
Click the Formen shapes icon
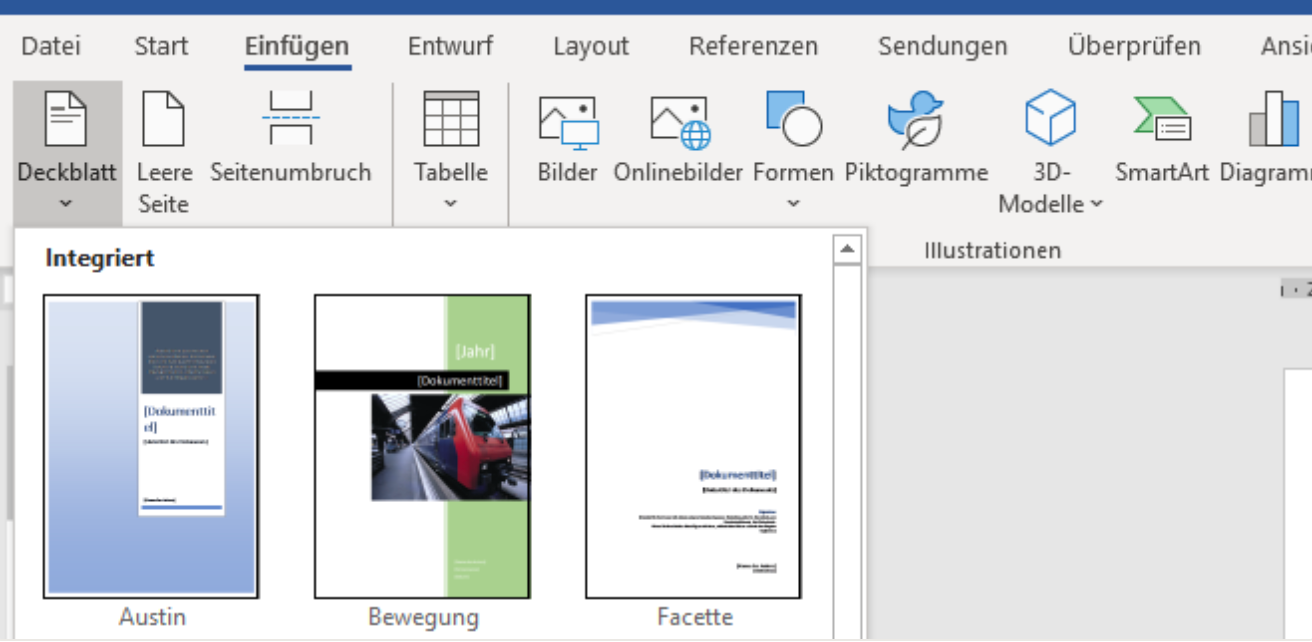(793, 118)
